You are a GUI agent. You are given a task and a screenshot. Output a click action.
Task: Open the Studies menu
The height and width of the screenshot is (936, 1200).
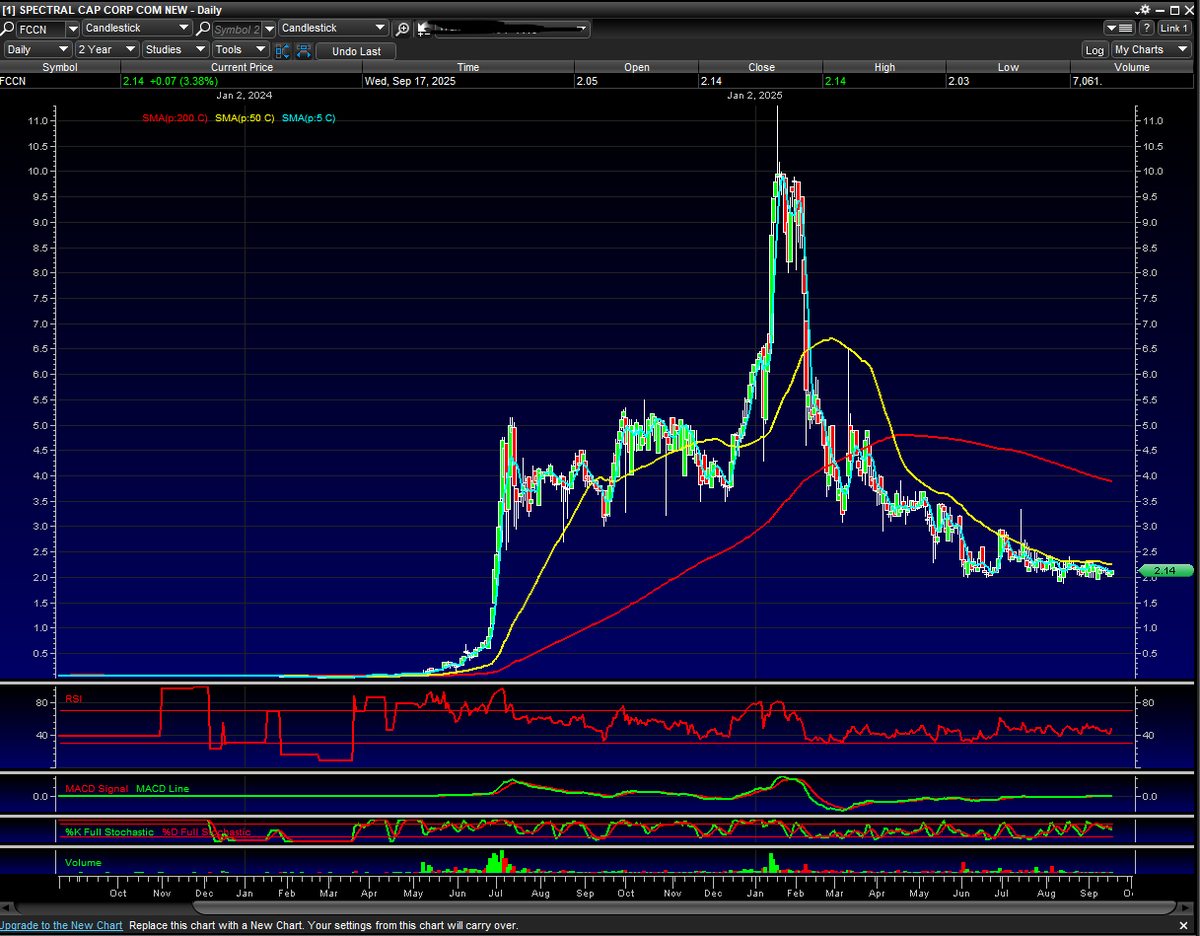click(175, 49)
